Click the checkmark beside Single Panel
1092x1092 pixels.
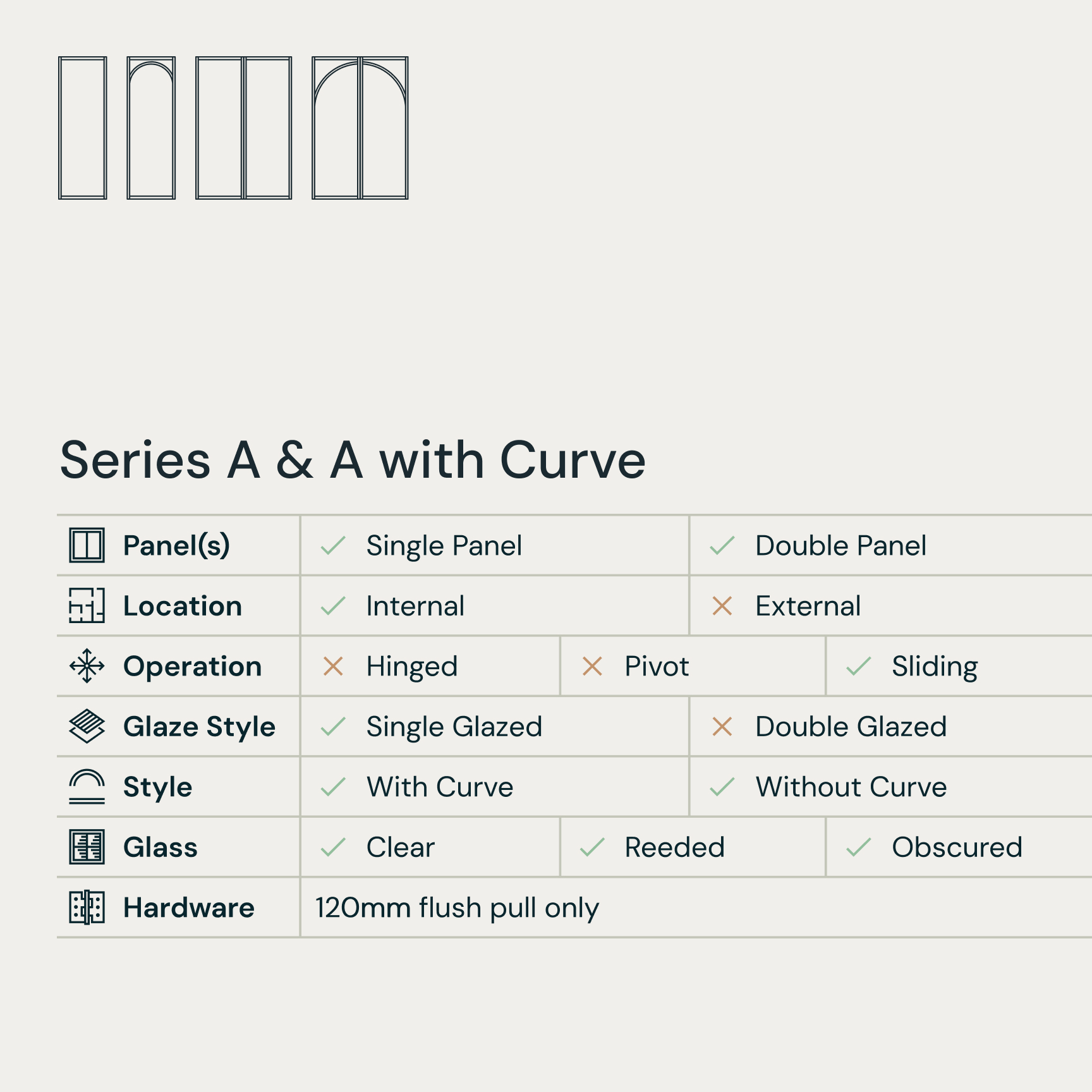(x=333, y=545)
